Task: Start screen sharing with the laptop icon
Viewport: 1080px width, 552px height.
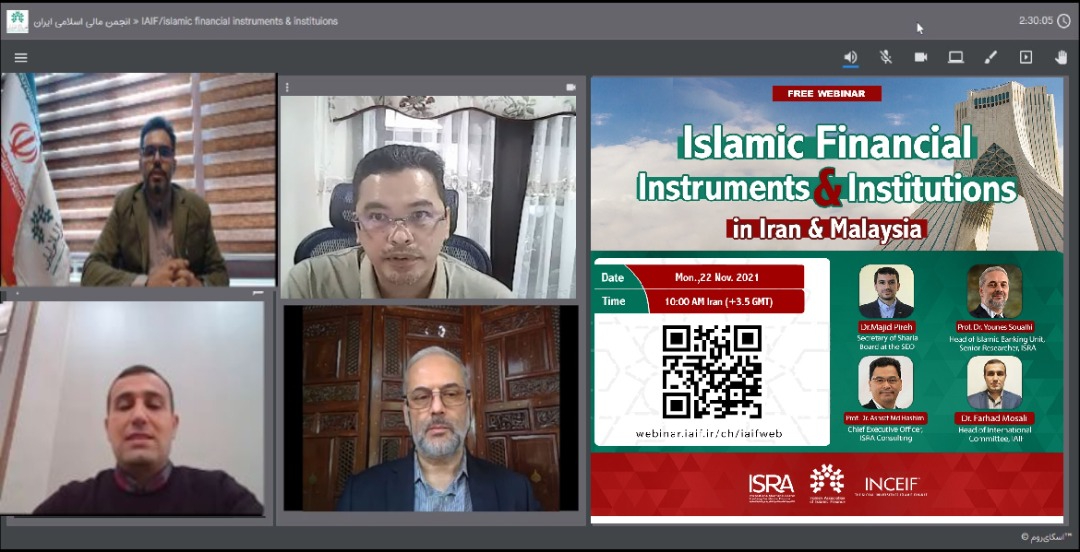Action: (956, 57)
